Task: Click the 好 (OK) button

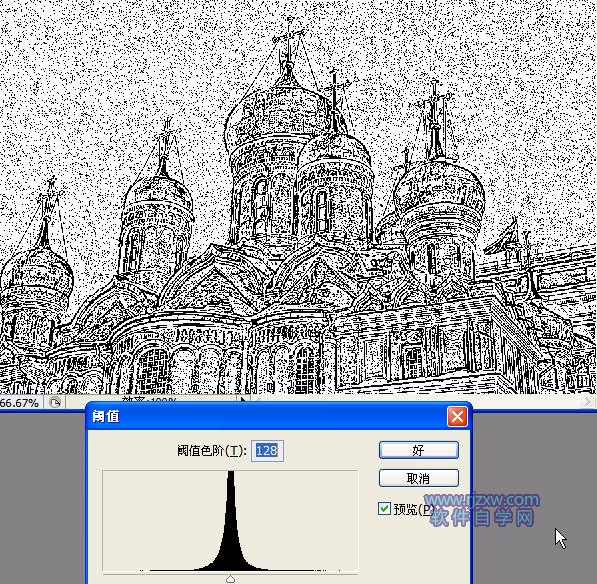Action: tap(418, 450)
